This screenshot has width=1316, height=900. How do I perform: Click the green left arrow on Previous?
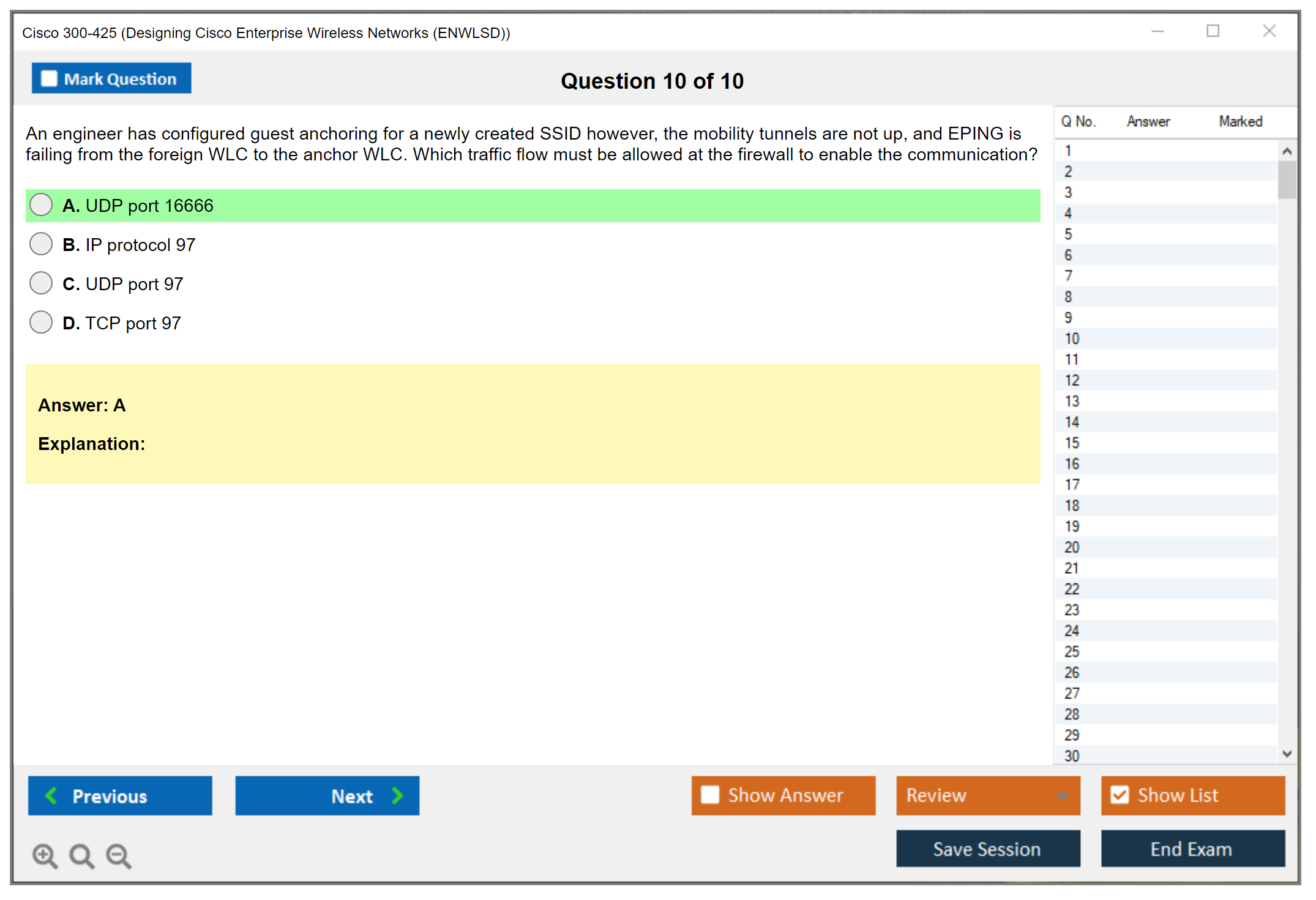pyautogui.click(x=51, y=795)
